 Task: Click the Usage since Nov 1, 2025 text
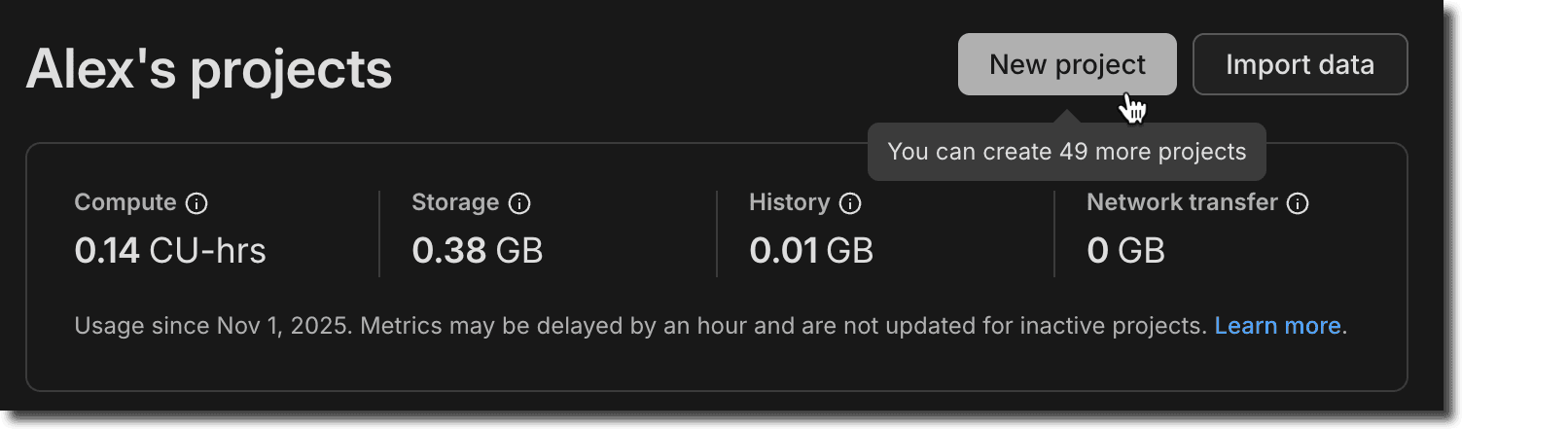[x=212, y=326]
